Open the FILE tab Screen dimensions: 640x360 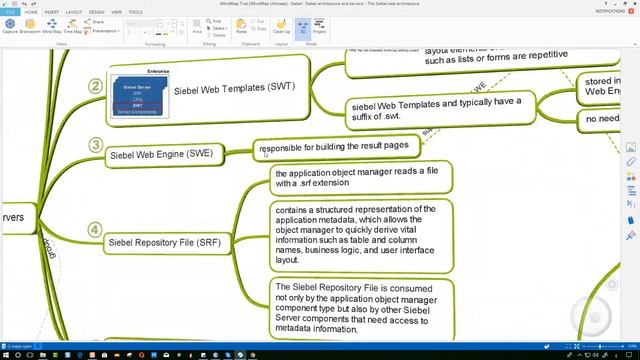[x=10, y=12]
